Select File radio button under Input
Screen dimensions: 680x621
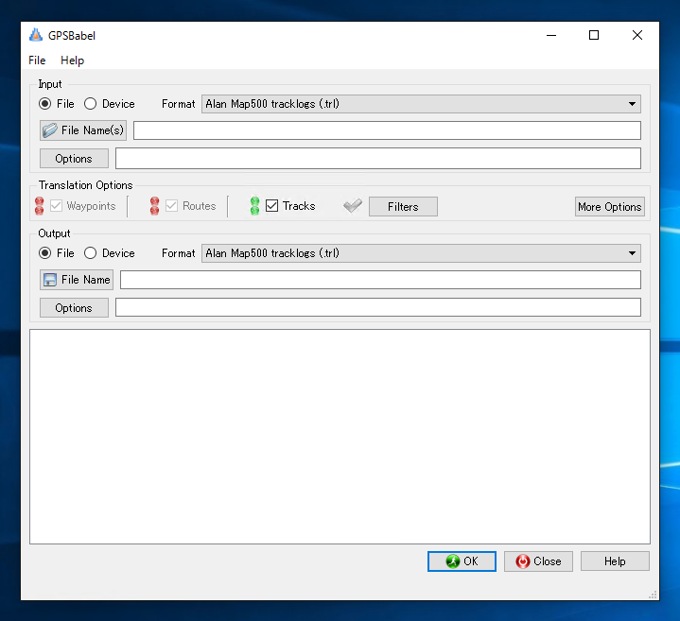point(45,104)
